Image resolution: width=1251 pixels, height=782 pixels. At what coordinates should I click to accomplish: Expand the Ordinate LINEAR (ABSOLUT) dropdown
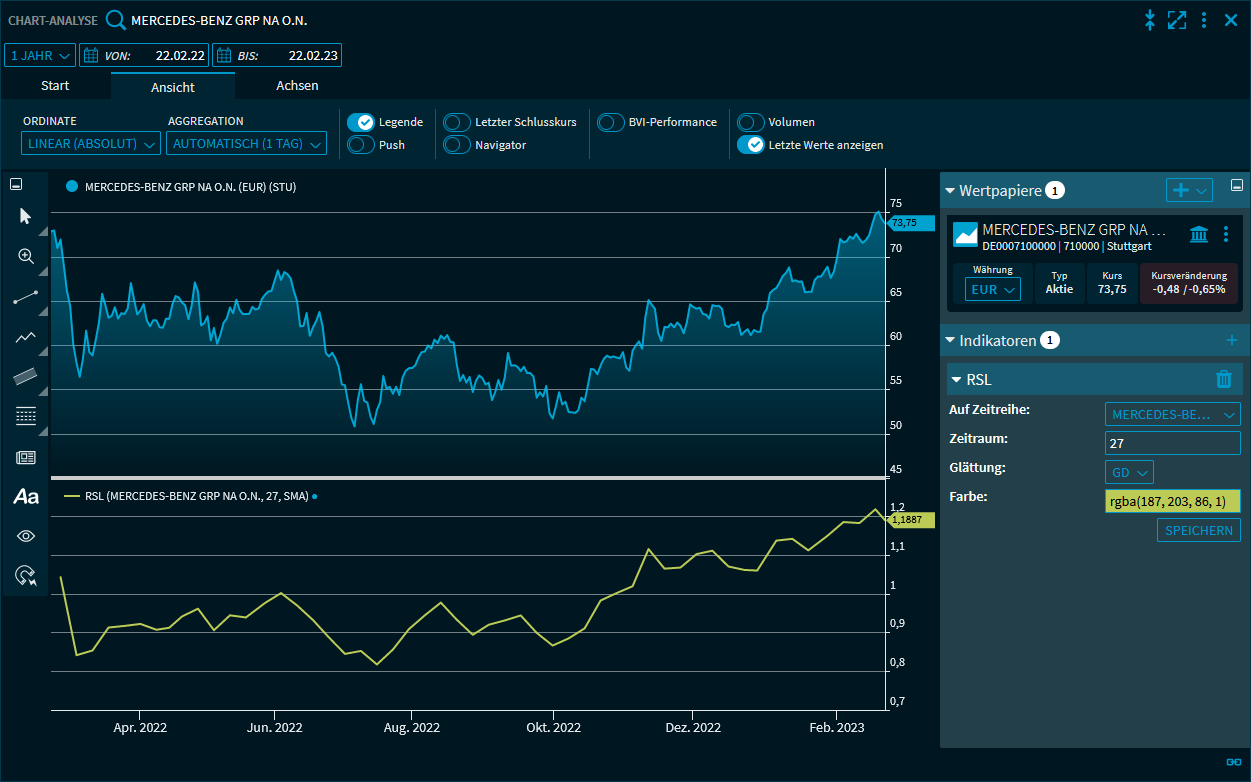[91, 144]
